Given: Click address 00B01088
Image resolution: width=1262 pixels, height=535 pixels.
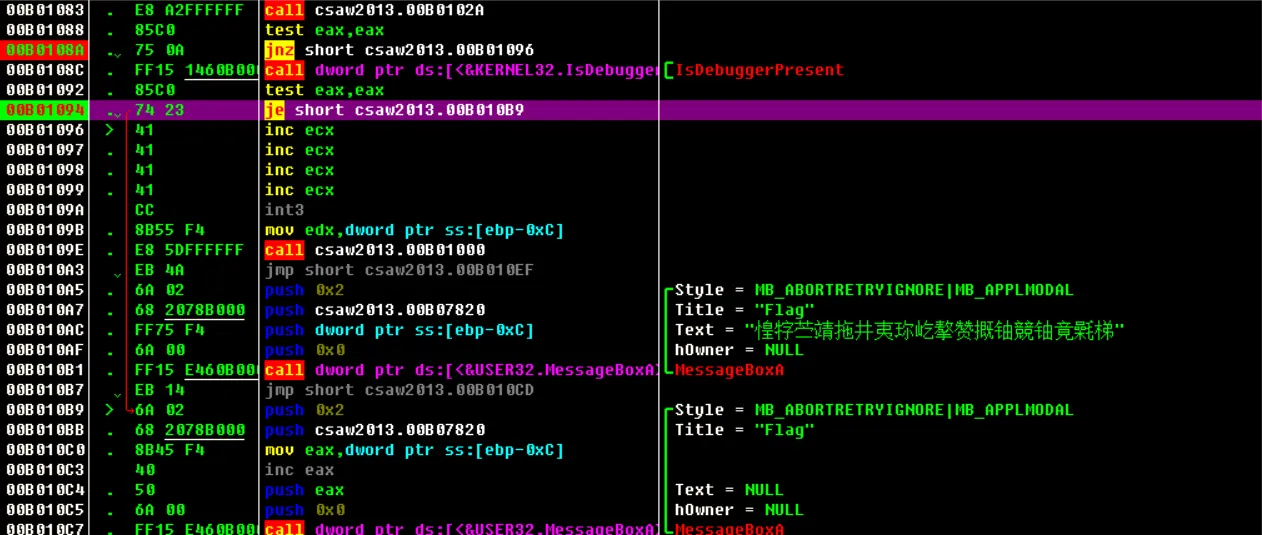Looking at the screenshot, I should click(45, 30).
